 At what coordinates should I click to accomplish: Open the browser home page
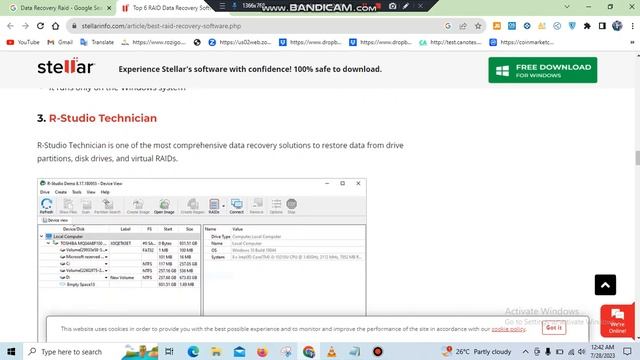pos(56,26)
